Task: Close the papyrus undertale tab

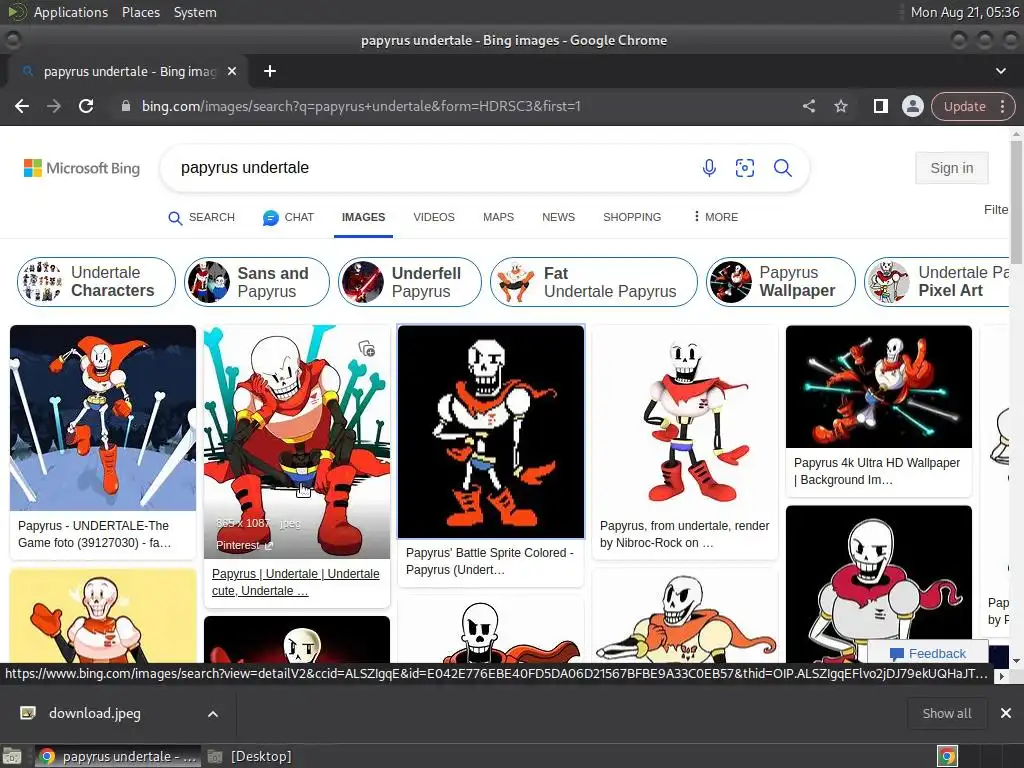Action: point(232,71)
